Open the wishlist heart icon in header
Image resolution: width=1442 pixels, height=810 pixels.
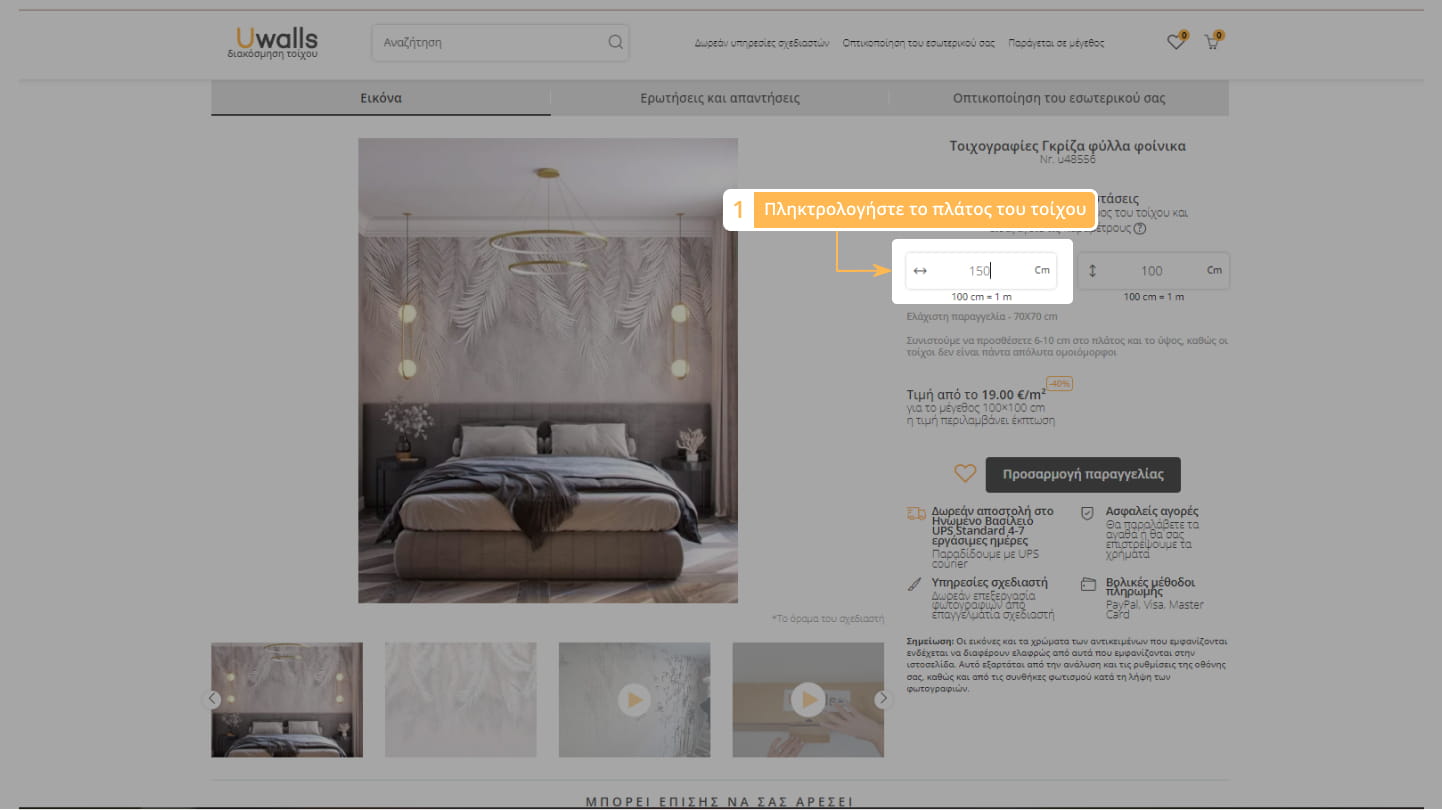pos(1176,42)
